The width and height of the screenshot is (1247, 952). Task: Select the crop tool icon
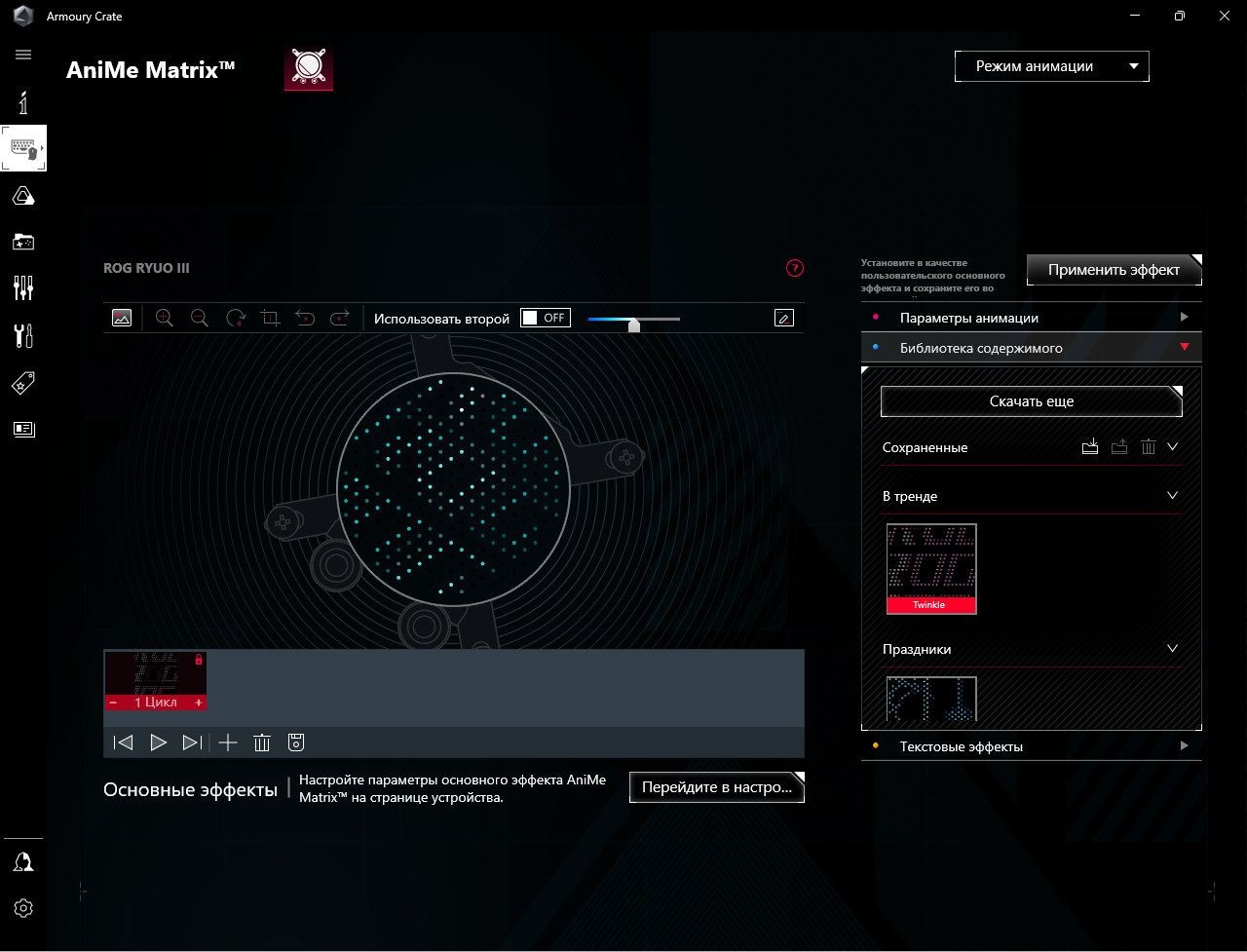pos(271,318)
